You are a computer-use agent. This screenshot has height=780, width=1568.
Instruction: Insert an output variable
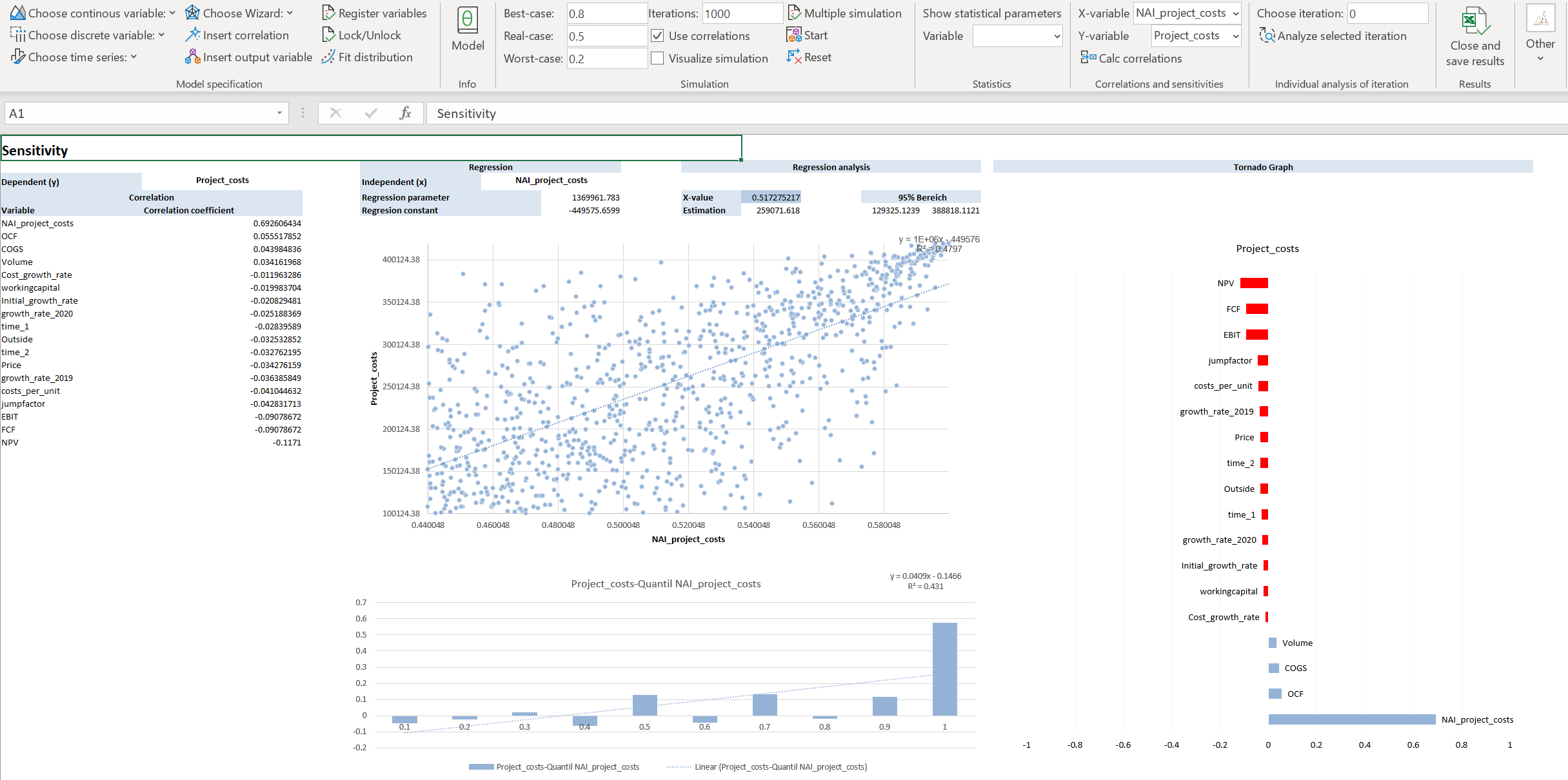pos(248,57)
